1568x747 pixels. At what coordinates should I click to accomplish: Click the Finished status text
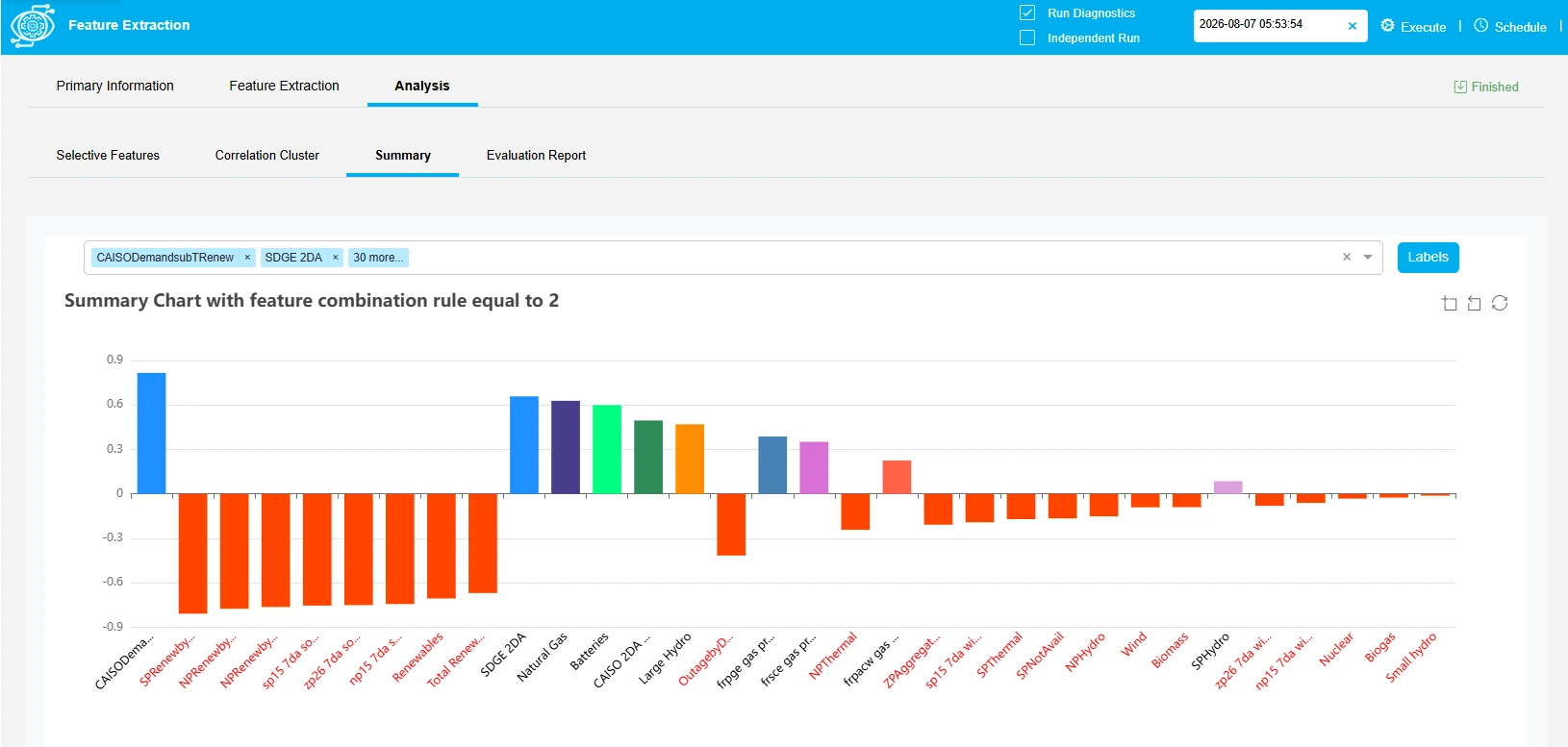coord(1495,87)
